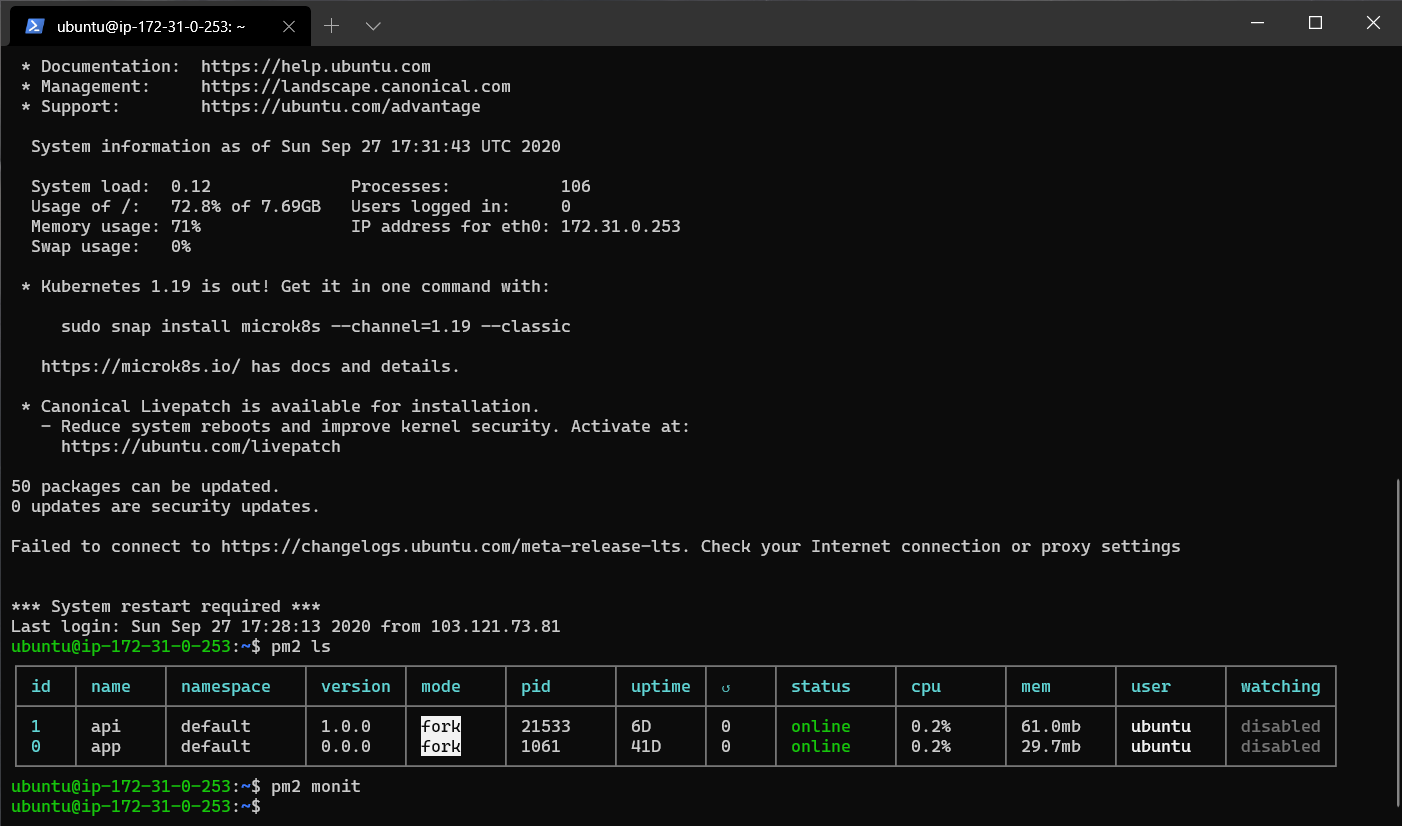Click the https://ubuntu.com/livepatch link
This screenshot has width=1402, height=826.
(x=201, y=447)
